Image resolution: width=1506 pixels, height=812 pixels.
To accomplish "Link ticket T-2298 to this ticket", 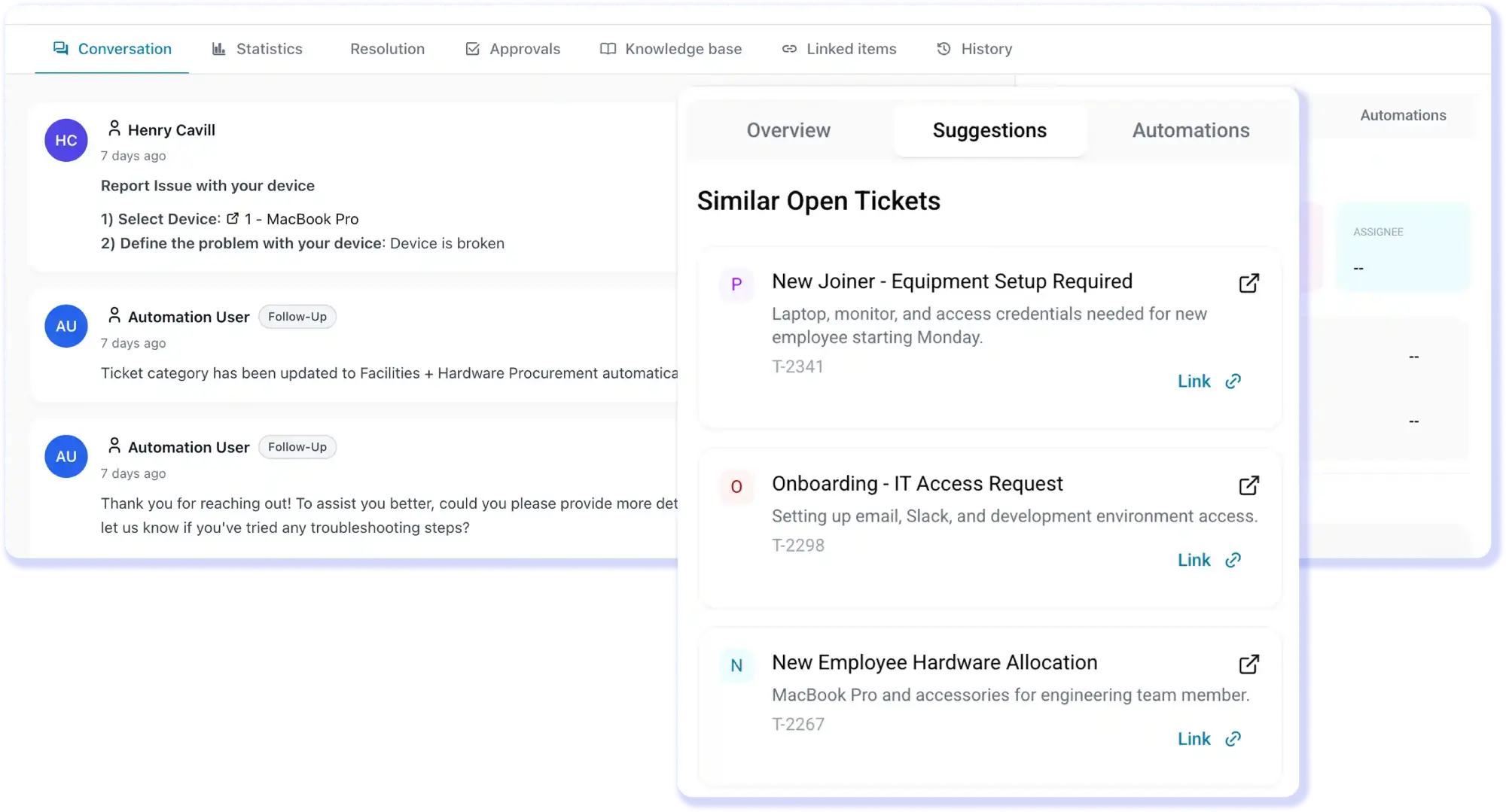I will (x=1209, y=560).
